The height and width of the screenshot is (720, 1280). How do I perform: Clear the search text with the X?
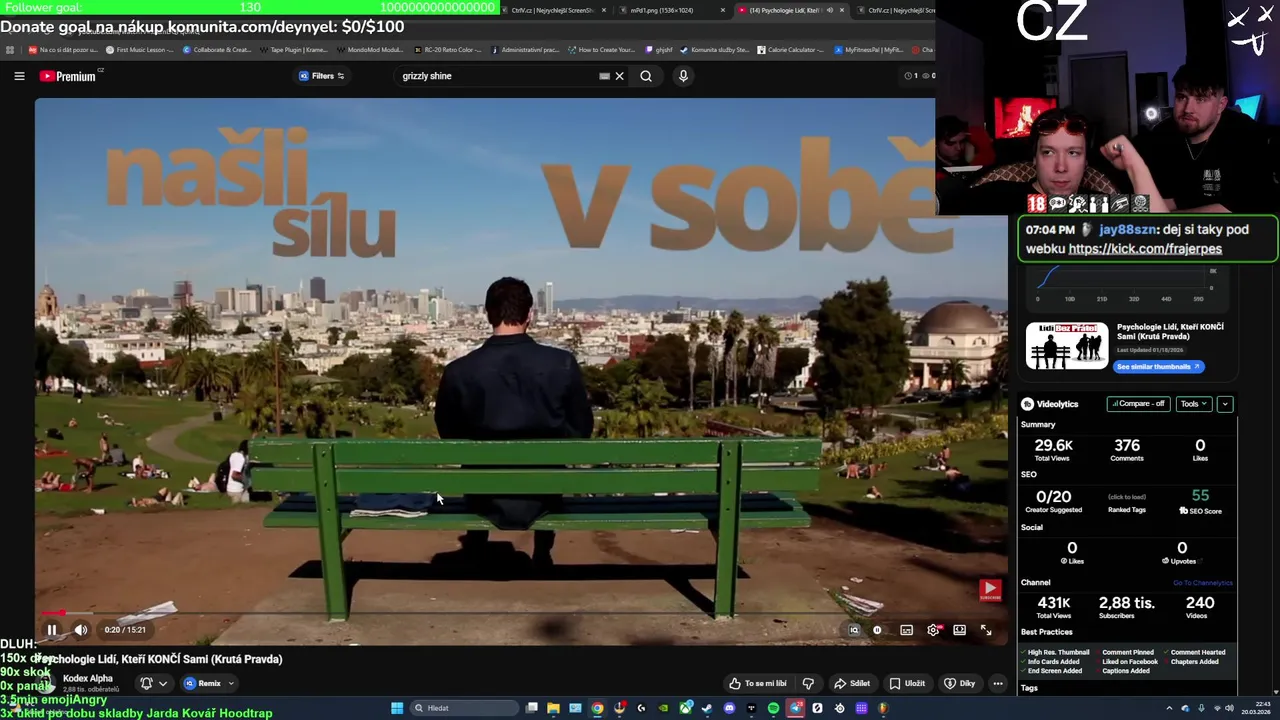coord(619,76)
